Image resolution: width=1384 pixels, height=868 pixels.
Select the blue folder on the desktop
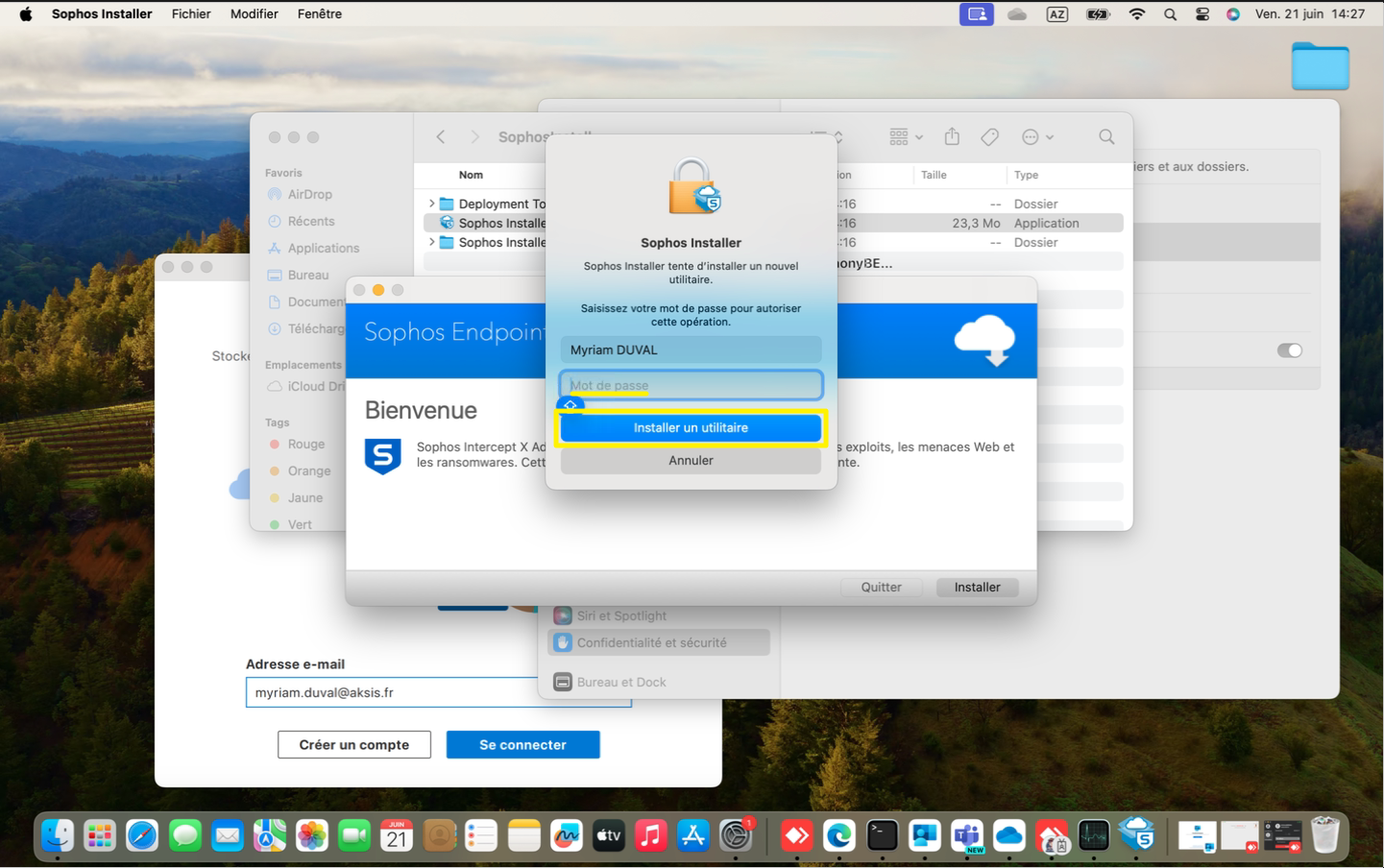1320,66
